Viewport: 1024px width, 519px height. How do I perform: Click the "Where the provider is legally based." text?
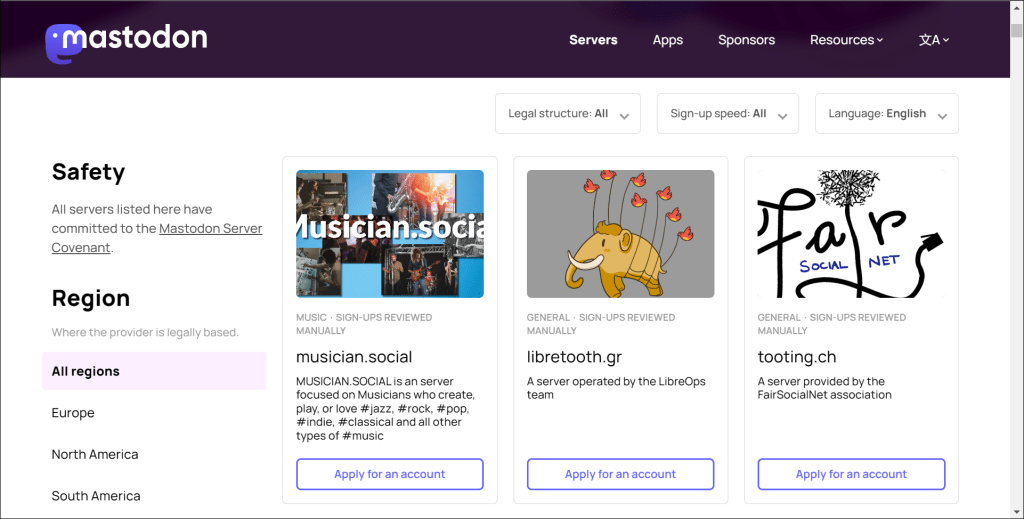tap(145, 332)
